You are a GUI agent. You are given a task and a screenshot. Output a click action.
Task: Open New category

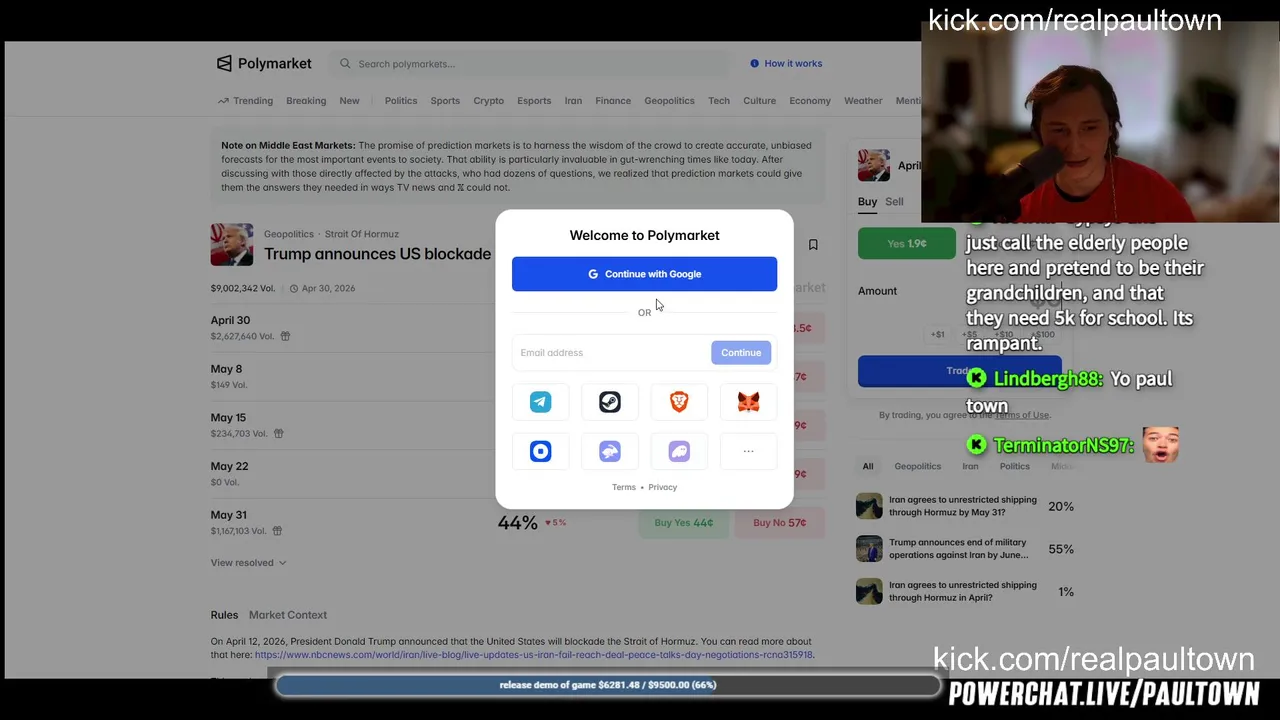point(349,101)
